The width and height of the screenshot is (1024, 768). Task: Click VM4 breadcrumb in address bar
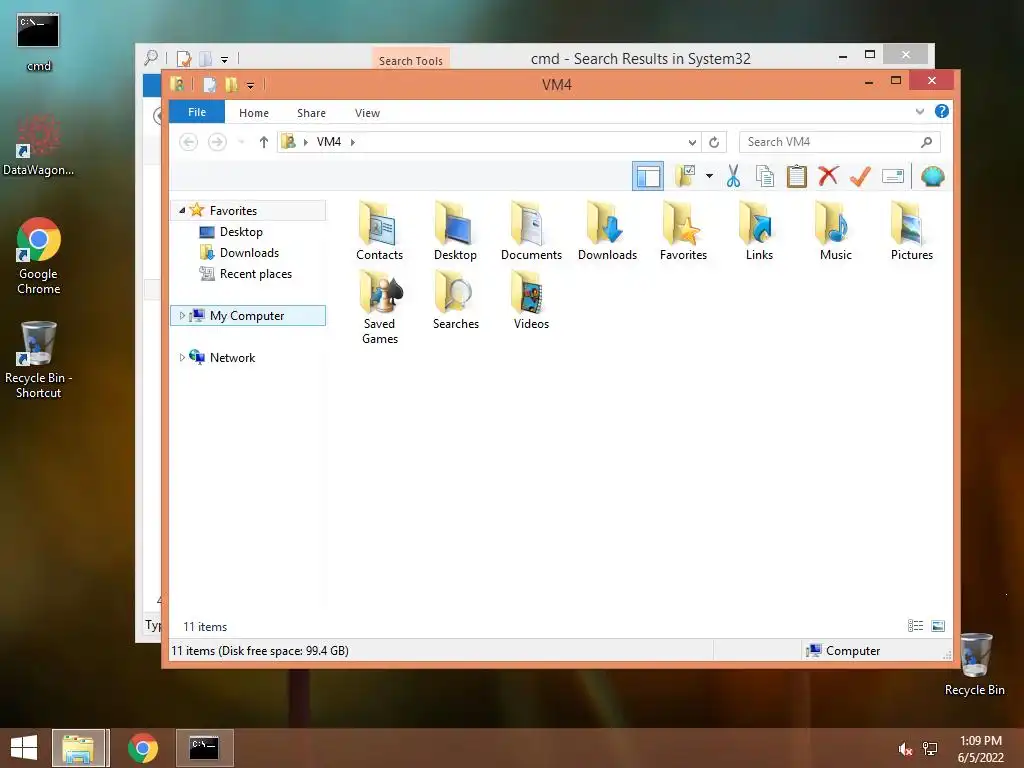[x=328, y=142]
